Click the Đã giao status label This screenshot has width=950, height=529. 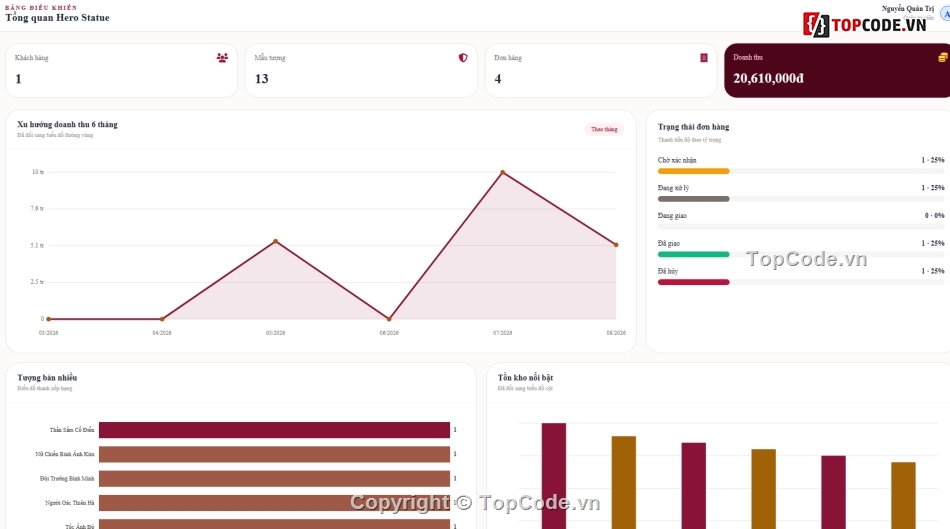click(x=669, y=243)
